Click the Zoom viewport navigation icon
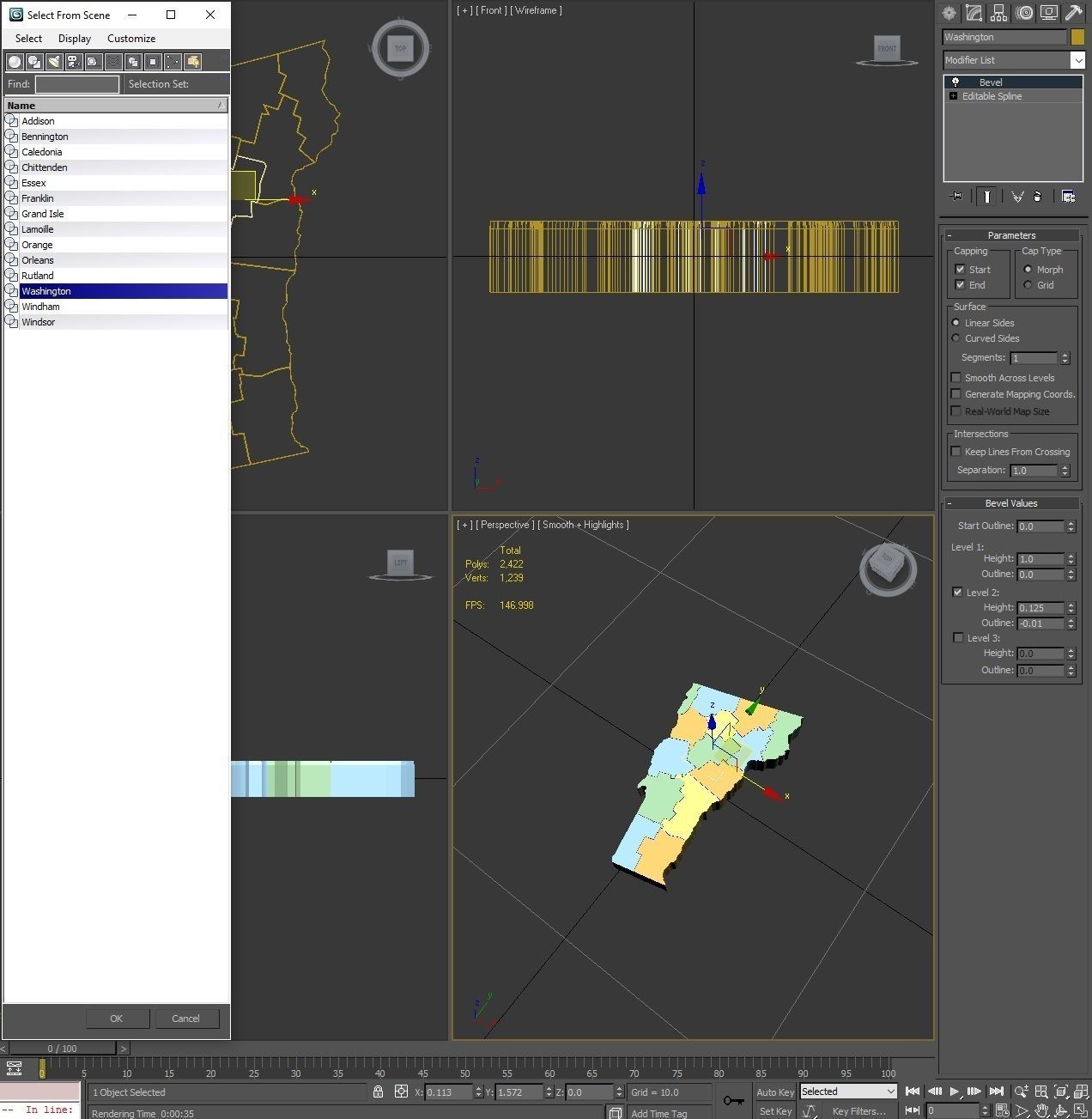The height and width of the screenshot is (1119, 1092). point(1021,1092)
